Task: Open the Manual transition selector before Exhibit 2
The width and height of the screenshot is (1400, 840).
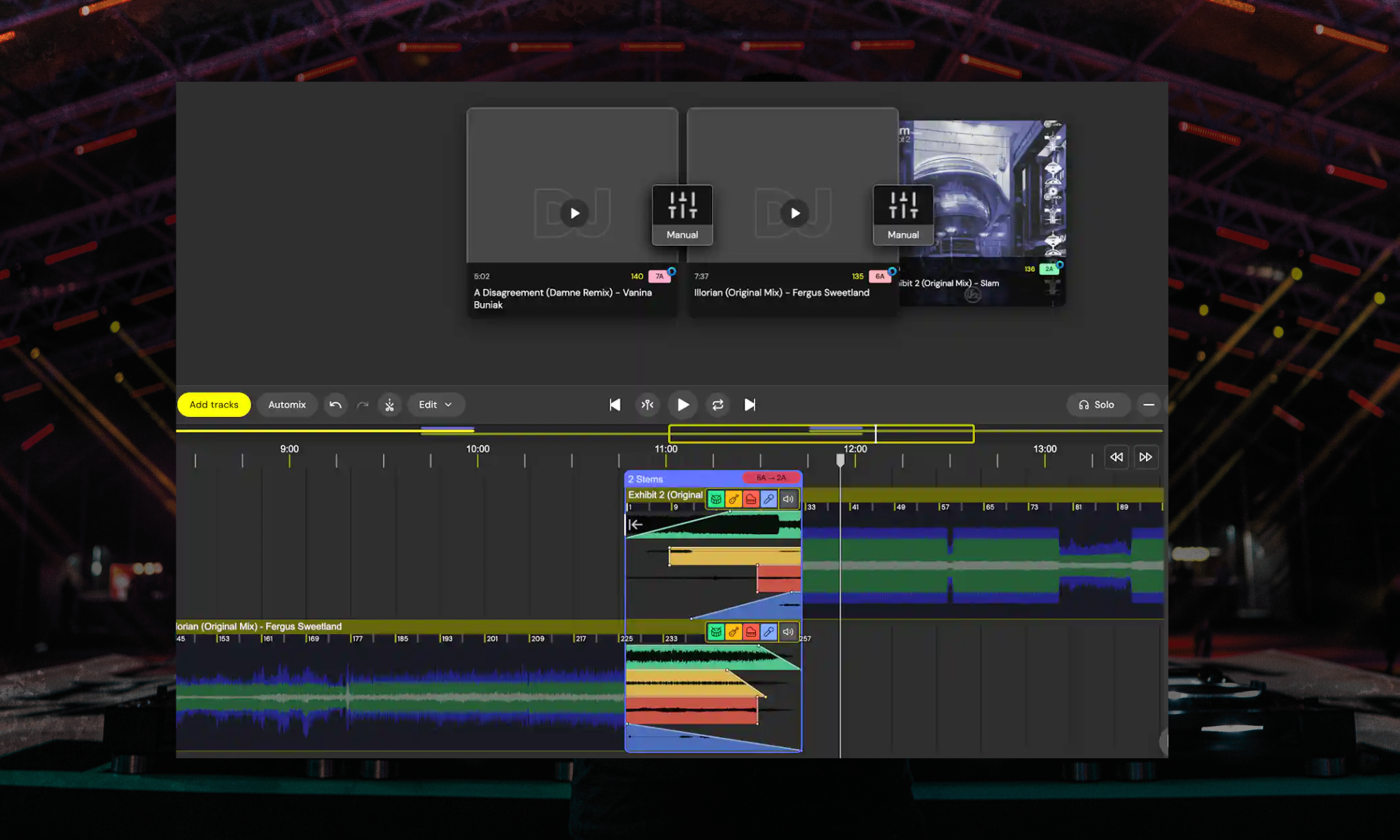Action: click(x=903, y=215)
